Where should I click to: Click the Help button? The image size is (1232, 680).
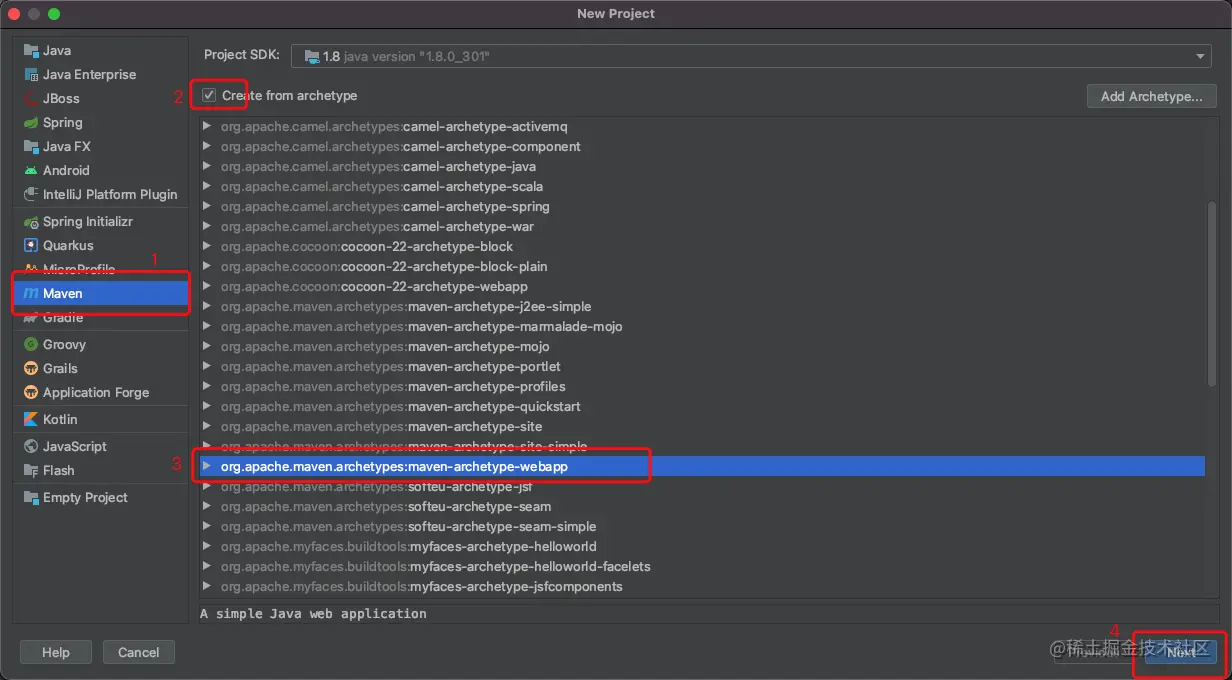pos(56,652)
